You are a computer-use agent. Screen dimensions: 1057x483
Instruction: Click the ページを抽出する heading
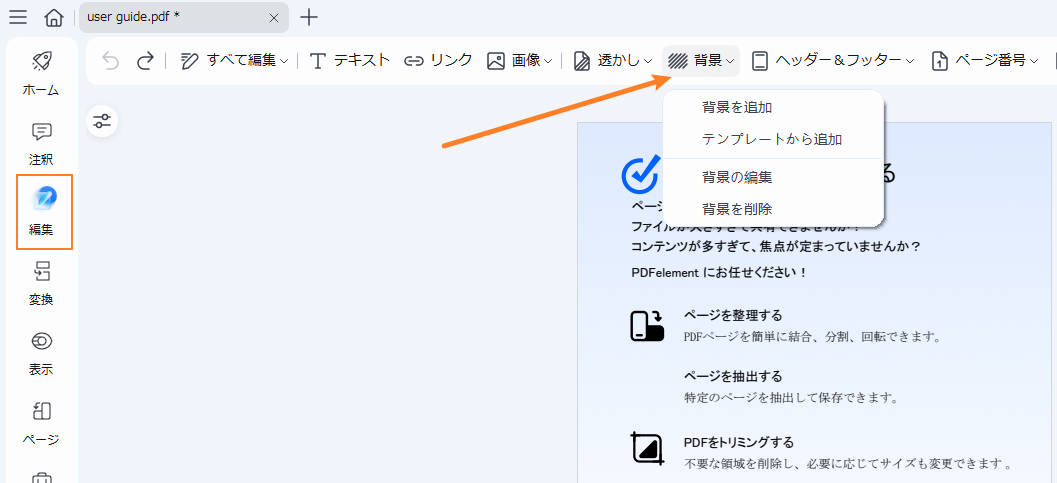[733, 376]
